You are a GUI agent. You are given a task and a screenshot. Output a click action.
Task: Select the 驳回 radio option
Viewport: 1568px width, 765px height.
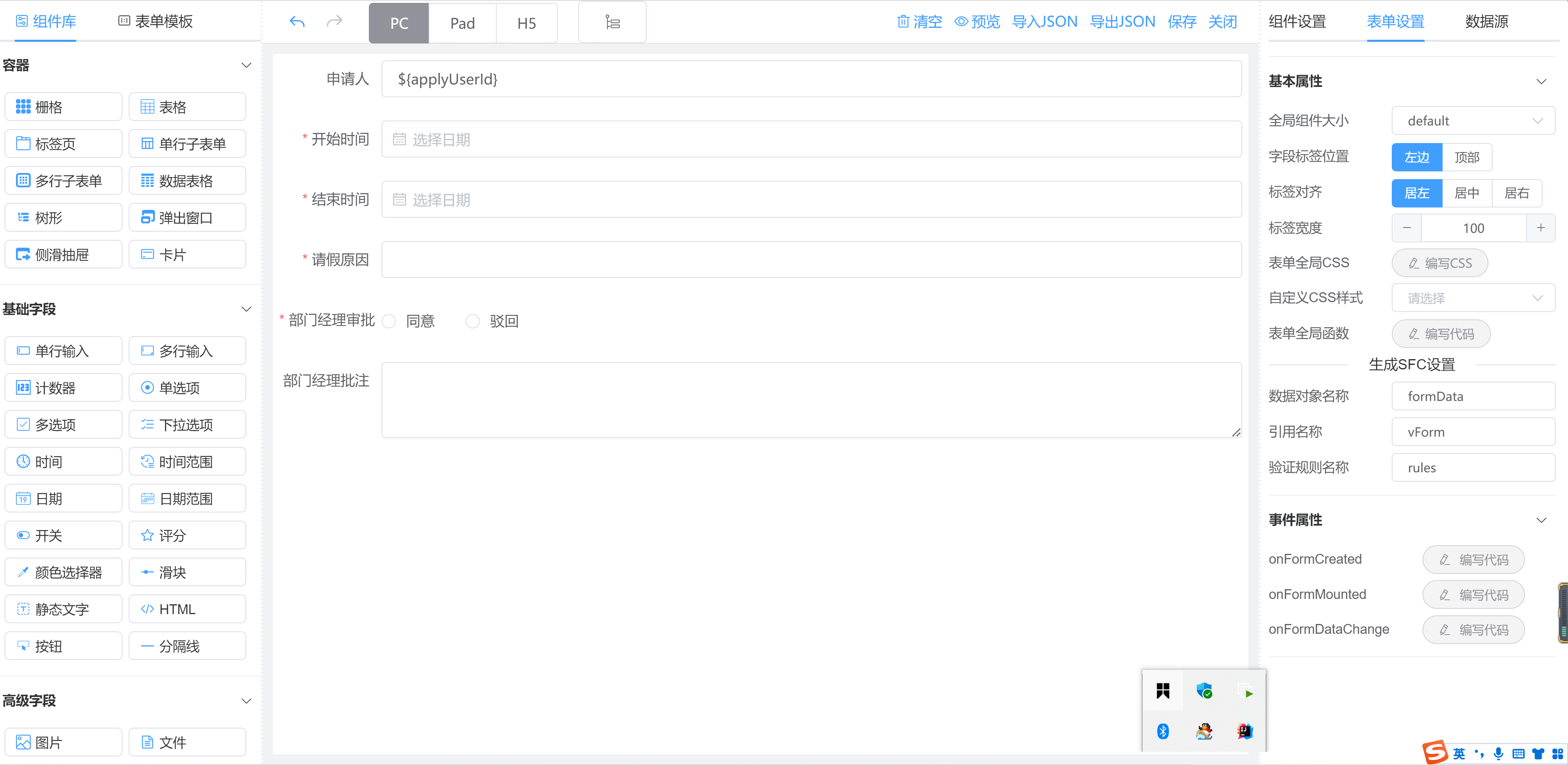[x=473, y=321]
